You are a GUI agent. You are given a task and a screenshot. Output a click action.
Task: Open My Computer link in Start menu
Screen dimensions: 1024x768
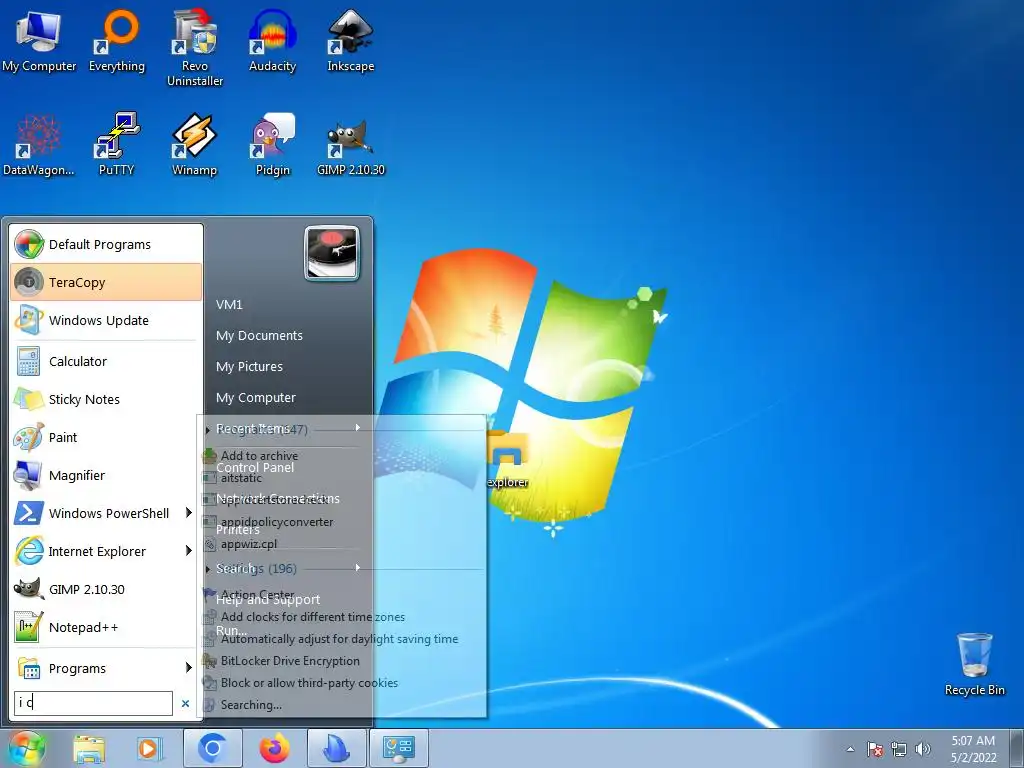[256, 397]
